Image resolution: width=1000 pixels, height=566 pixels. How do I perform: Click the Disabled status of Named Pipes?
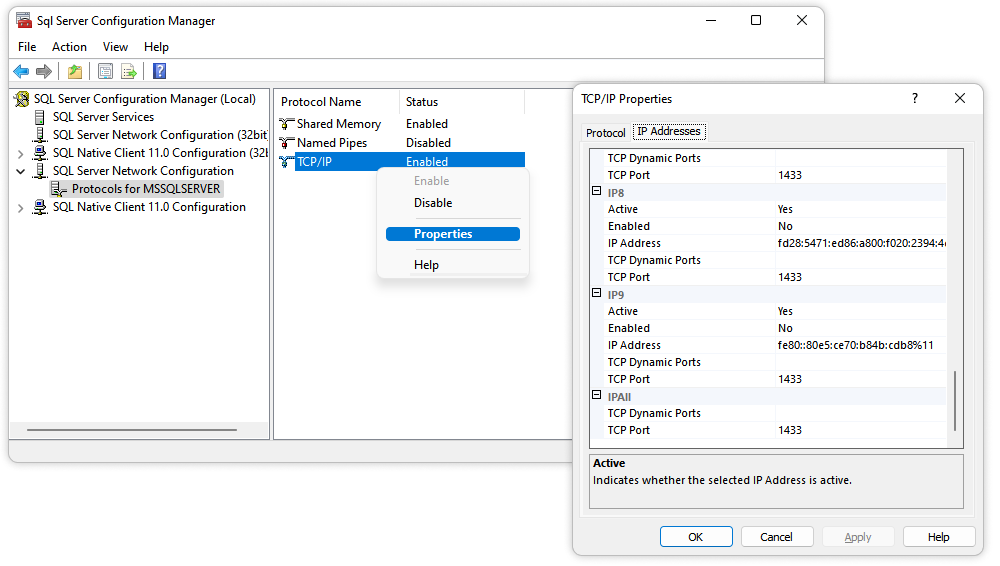(x=429, y=143)
